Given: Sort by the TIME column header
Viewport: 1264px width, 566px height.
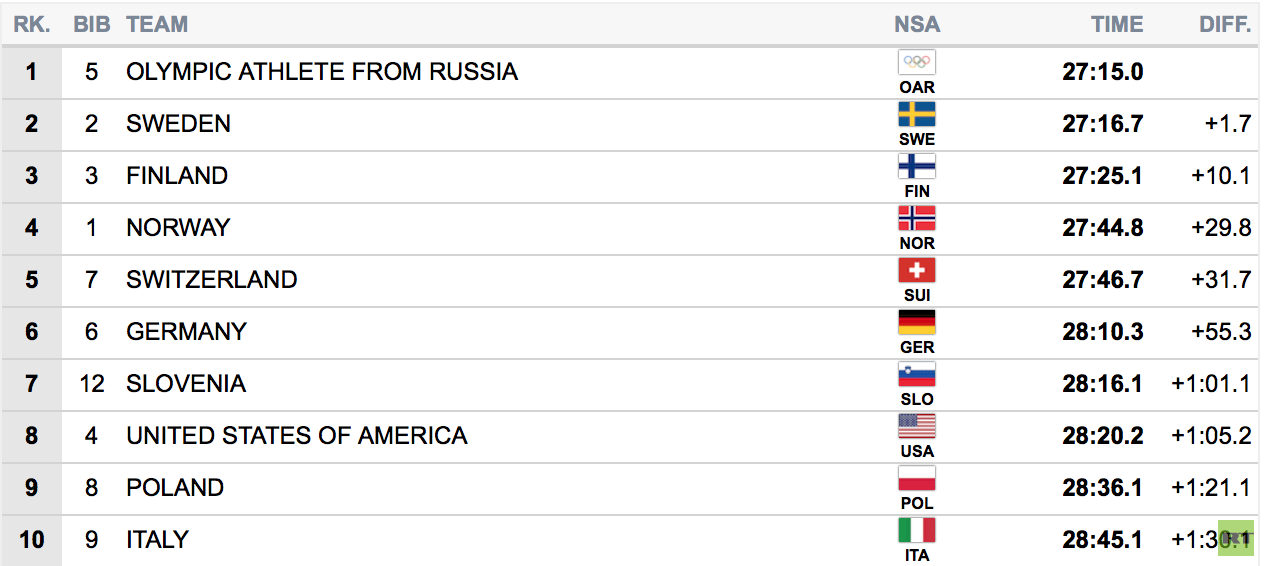Looking at the screenshot, I should 1117,24.
